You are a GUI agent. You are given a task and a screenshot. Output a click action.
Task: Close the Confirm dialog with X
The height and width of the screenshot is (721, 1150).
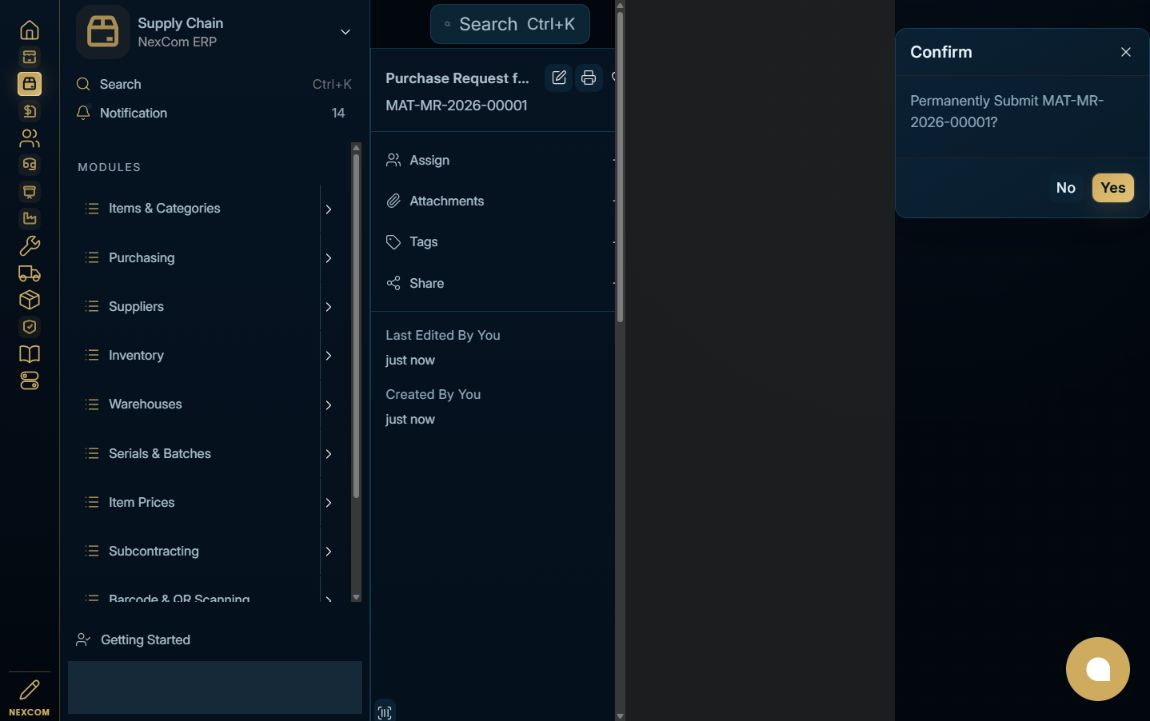(1125, 52)
